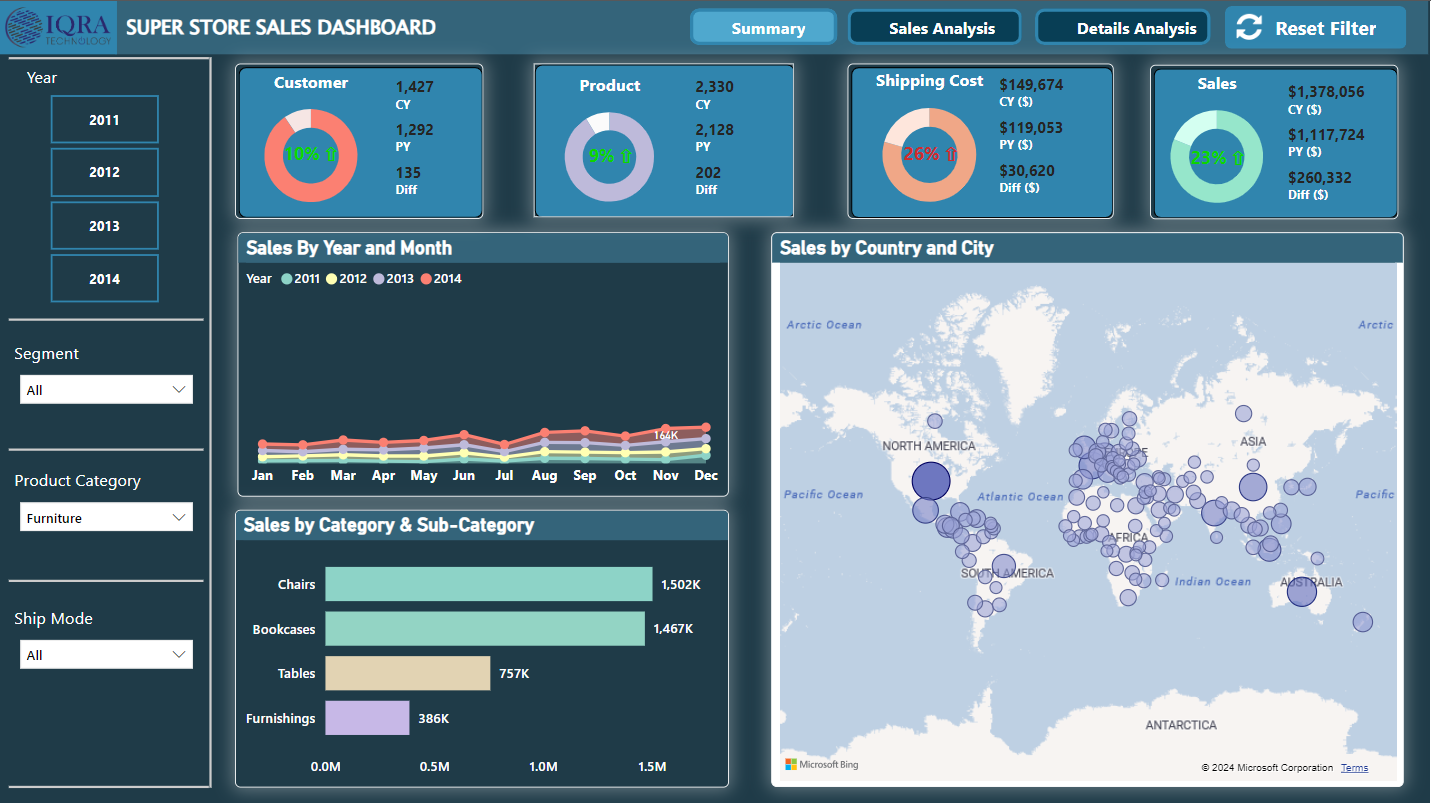Click the Shipping Cost donut chart

(928, 155)
